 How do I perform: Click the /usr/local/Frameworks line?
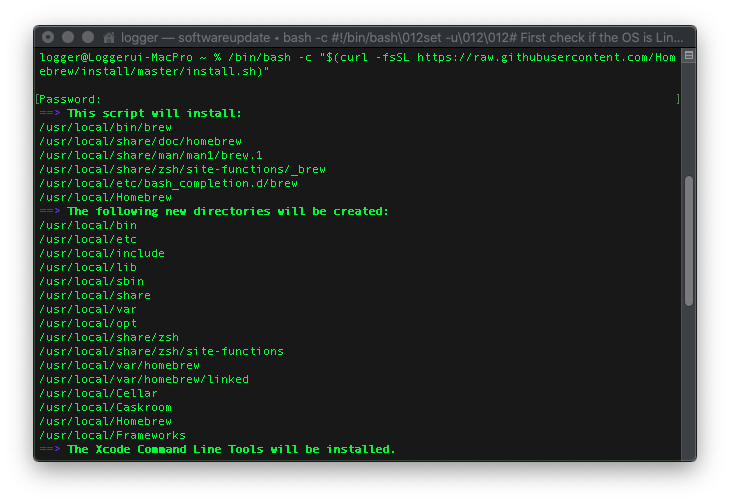[x=112, y=435]
